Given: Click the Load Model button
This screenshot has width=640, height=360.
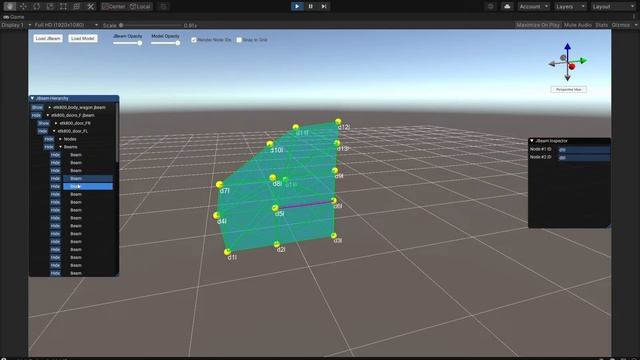Looking at the screenshot, I should coord(83,38).
